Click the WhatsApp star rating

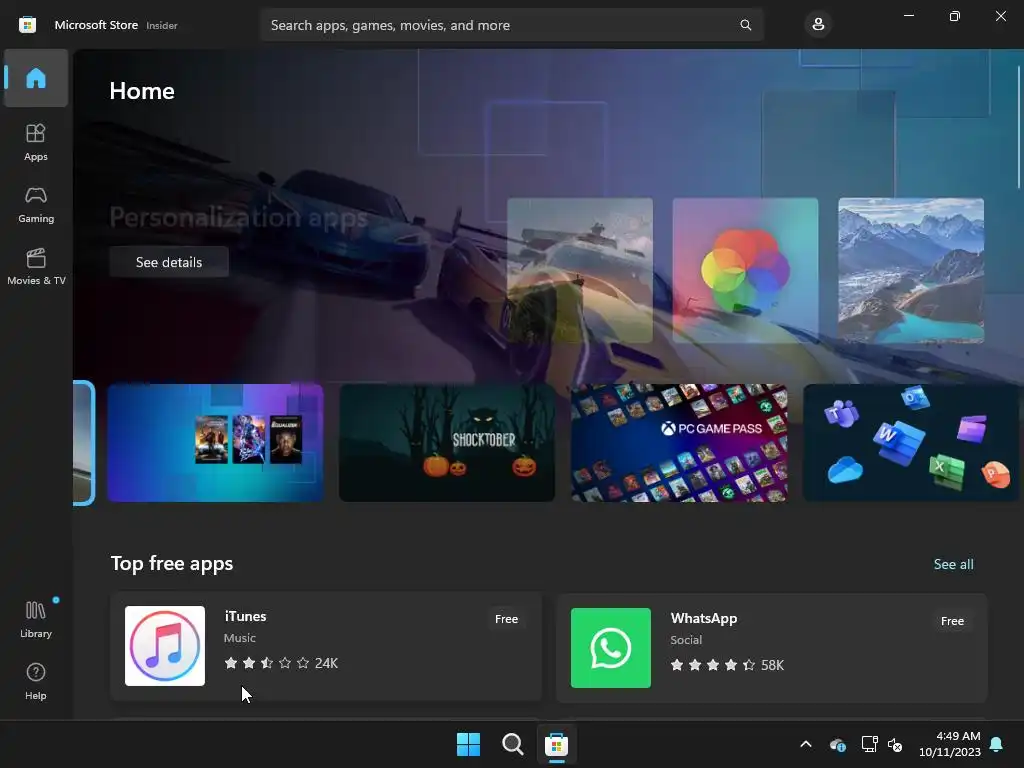pyautogui.click(x=712, y=665)
